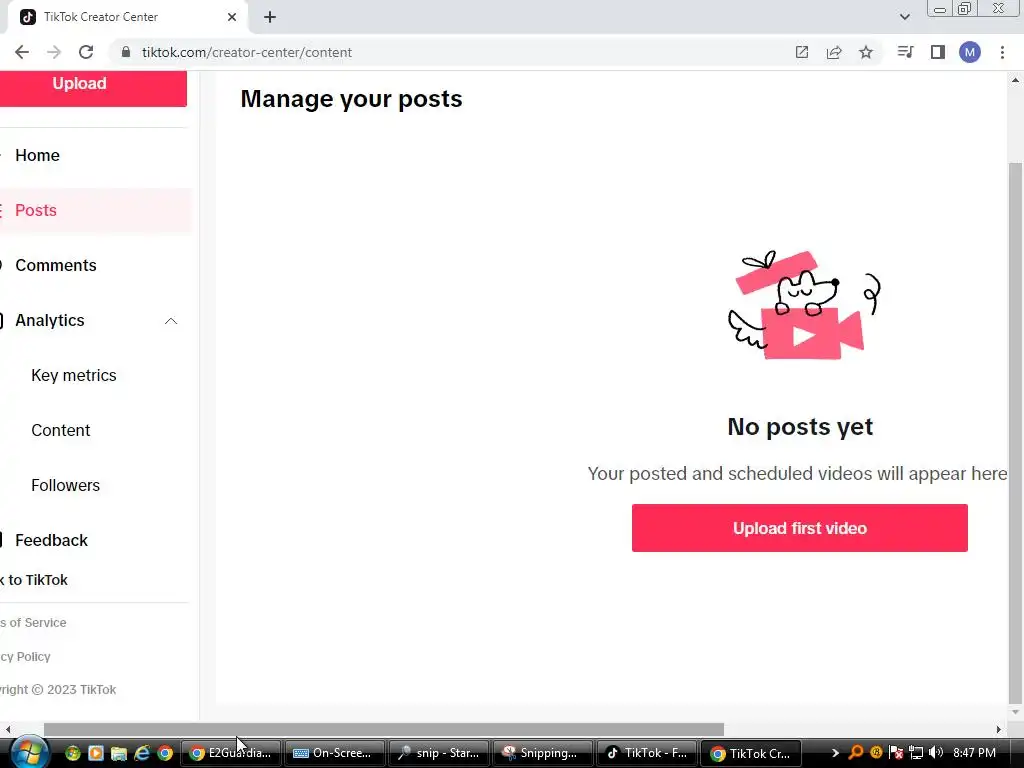Click the volume speaker tray icon
The height and width of the screenshot is (768, 1024).
[x=936, y=753]
